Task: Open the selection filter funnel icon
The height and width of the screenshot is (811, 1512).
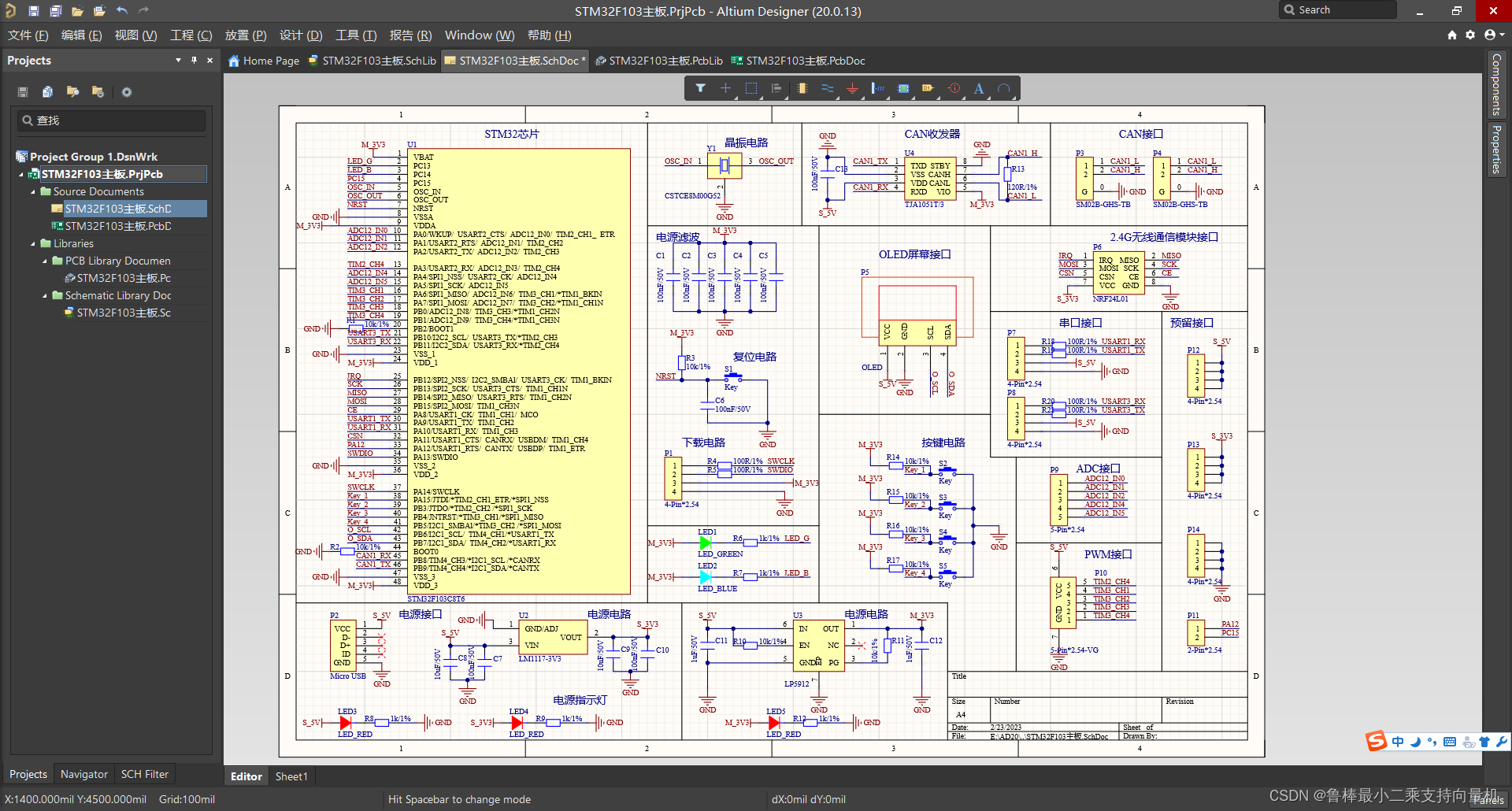Action: coord(700,88)
